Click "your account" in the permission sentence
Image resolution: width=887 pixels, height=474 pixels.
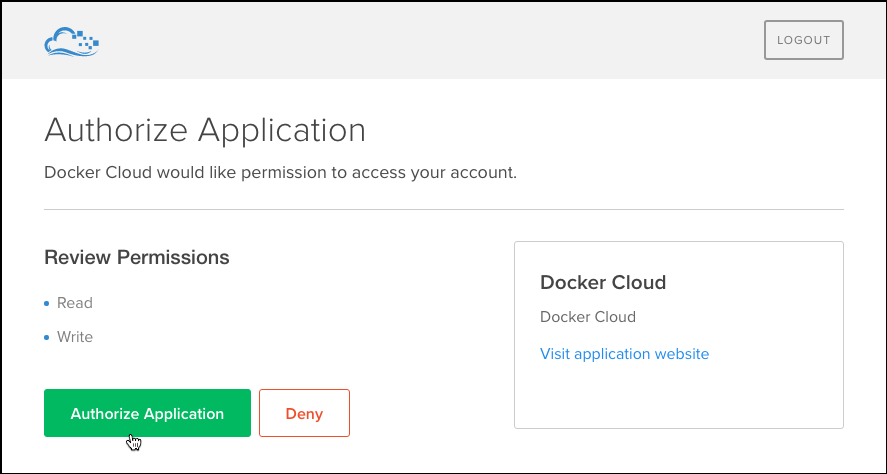click(x=470, y=172)
